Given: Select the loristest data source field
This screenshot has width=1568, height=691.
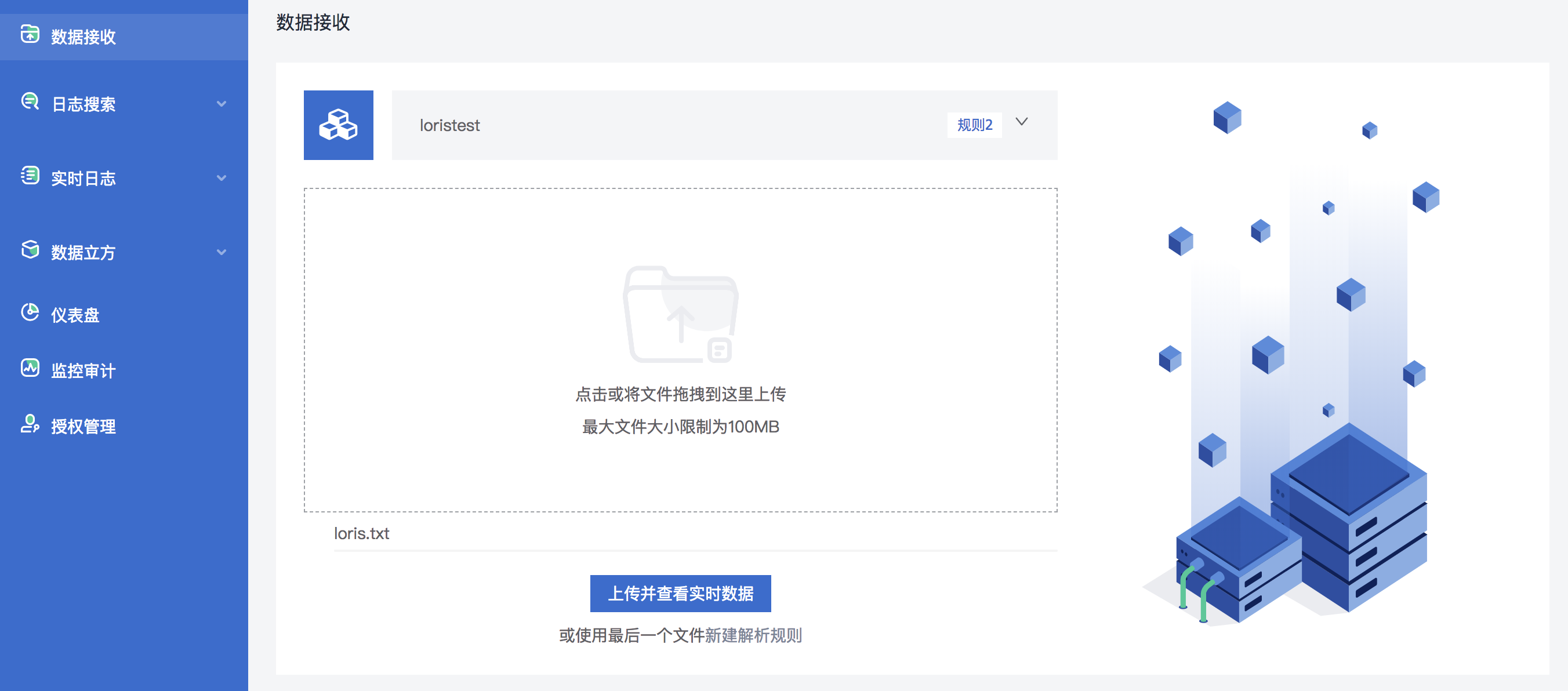Looking at the screenshot, I should coord(724,125).
